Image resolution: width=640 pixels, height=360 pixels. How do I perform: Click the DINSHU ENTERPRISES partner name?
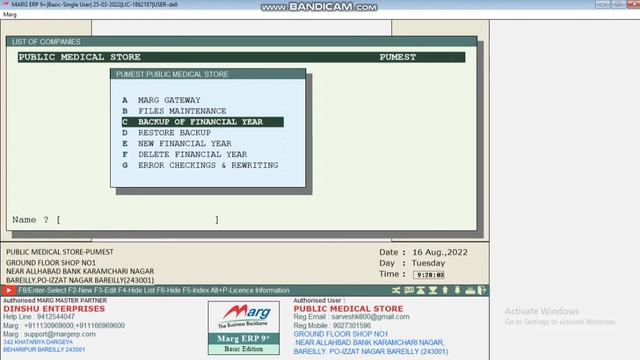click(54, 309)
